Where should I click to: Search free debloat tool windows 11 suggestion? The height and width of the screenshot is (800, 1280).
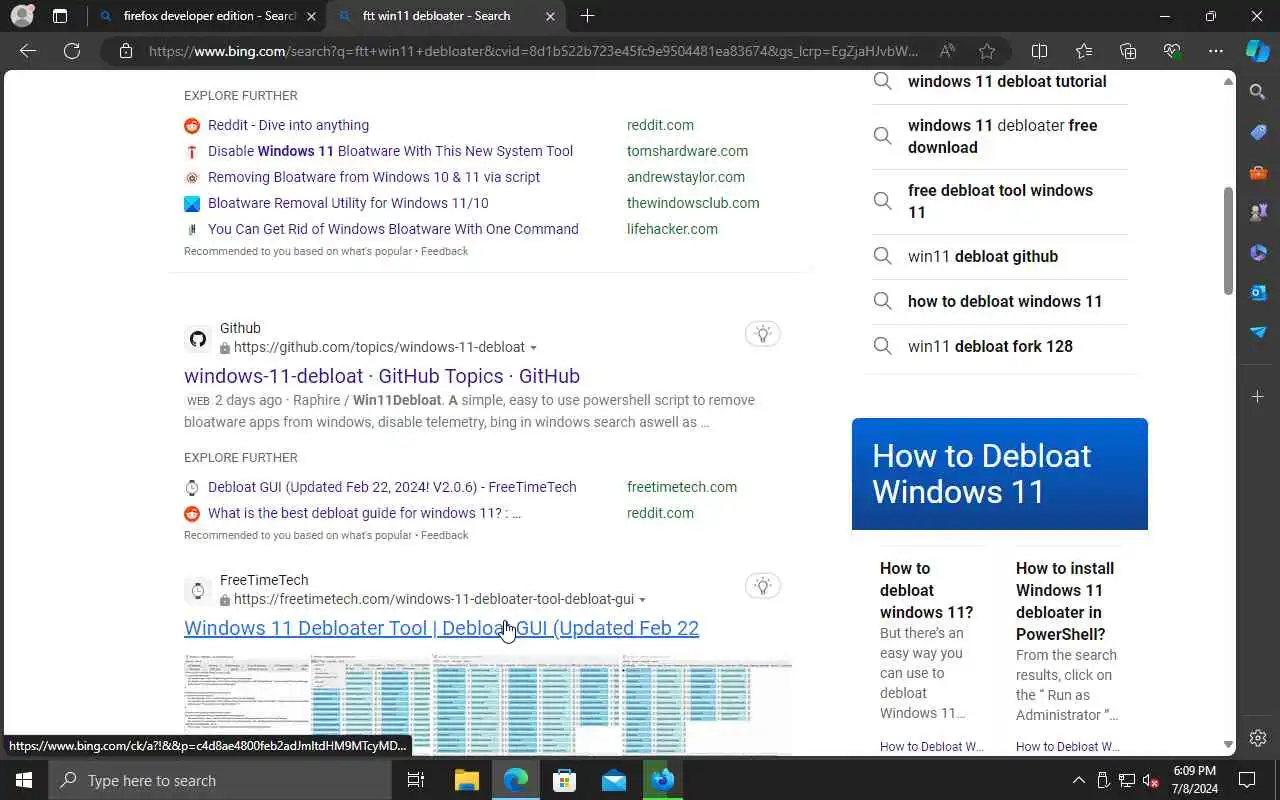[1000, 201]
